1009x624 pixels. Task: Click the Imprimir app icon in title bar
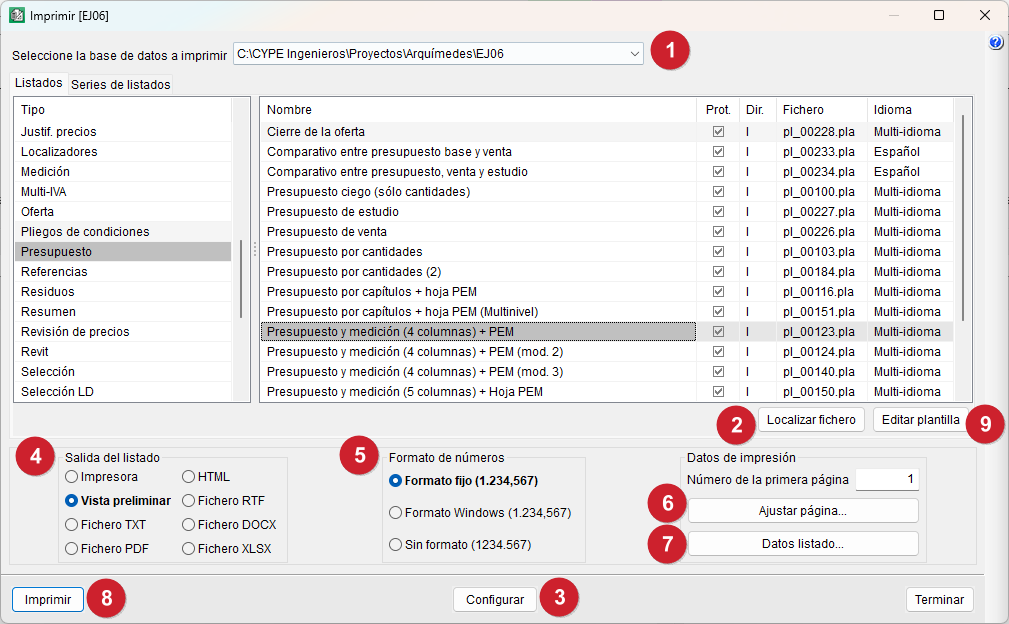17,15
